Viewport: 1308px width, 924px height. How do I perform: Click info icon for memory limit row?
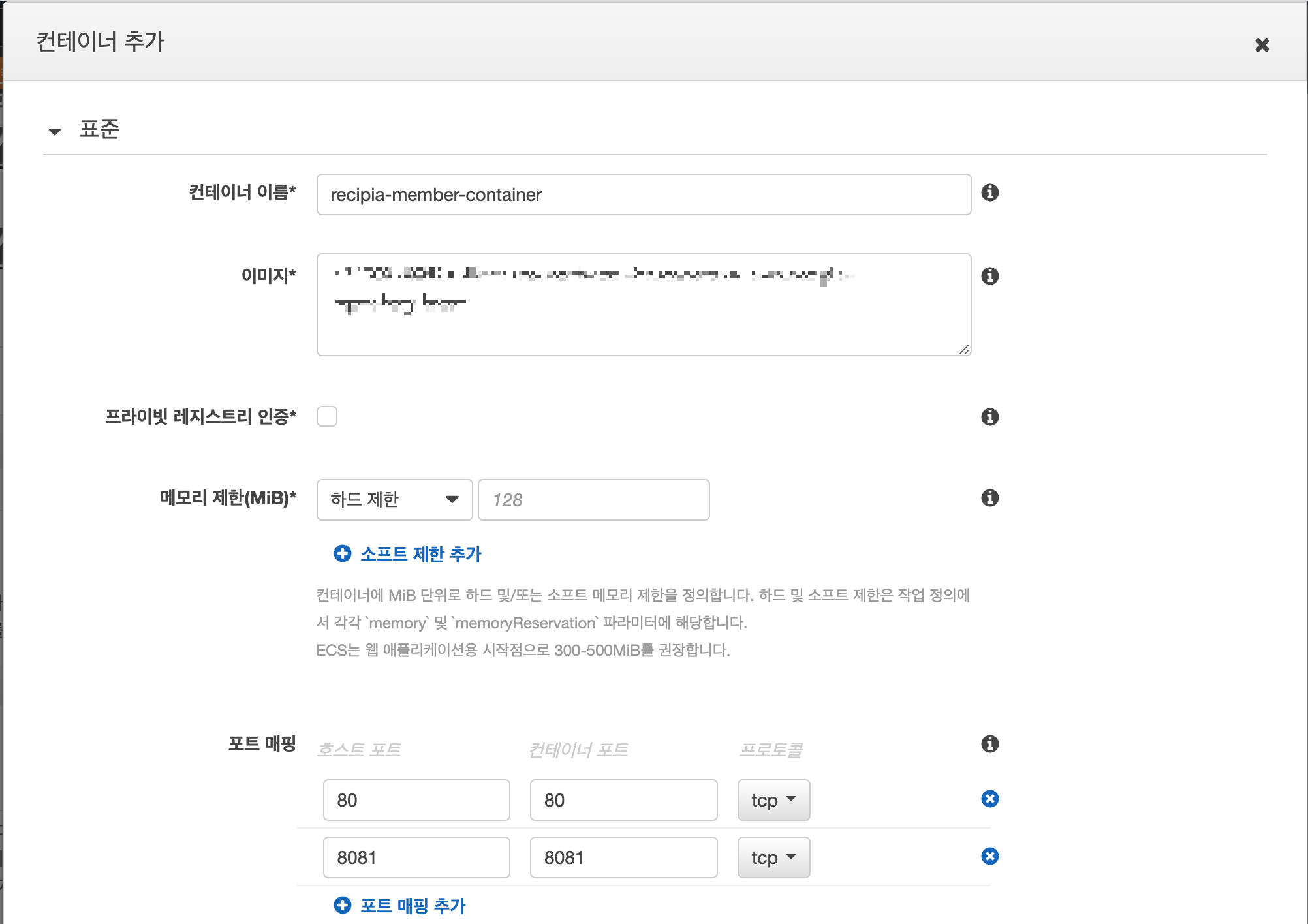(989, 498)
